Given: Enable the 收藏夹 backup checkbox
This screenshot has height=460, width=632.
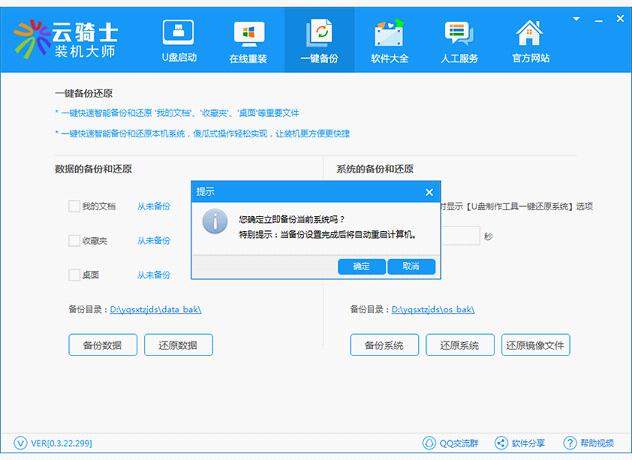Looking at the screenshot, I should click(x=74, y=240).
